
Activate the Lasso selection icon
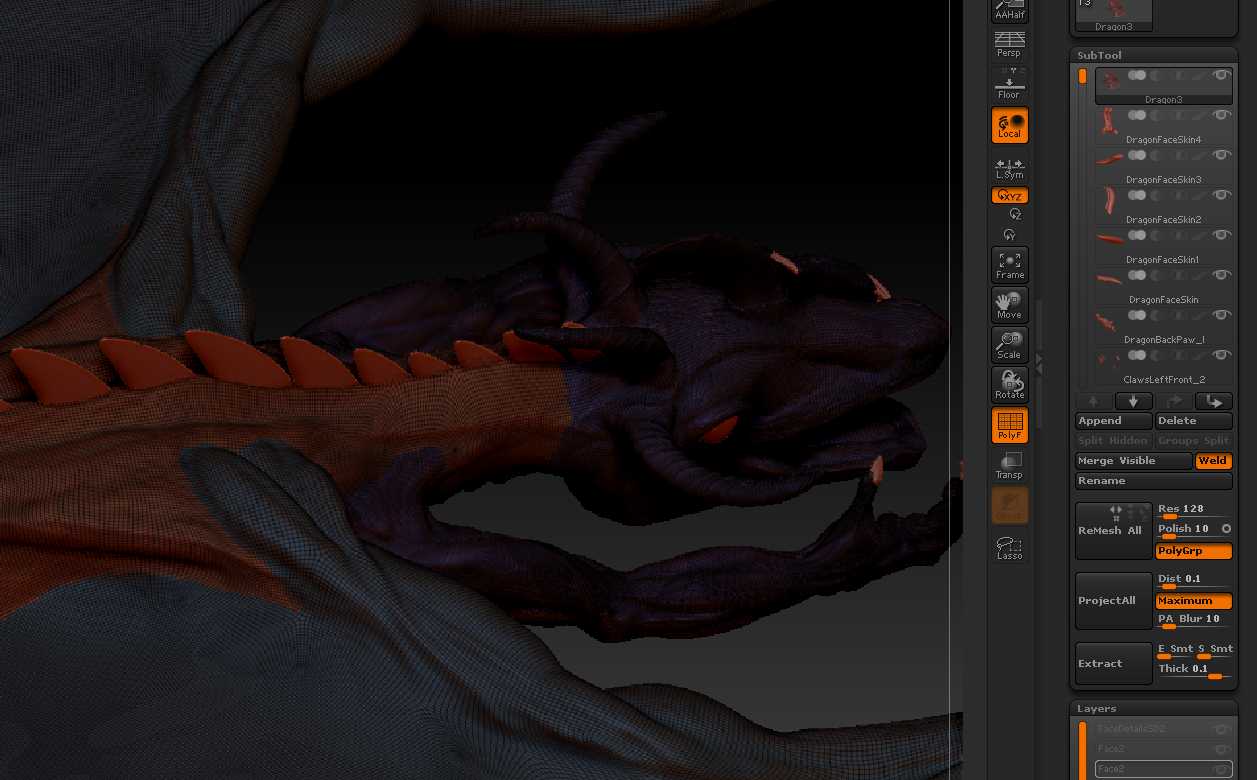tap(1009, 547)
